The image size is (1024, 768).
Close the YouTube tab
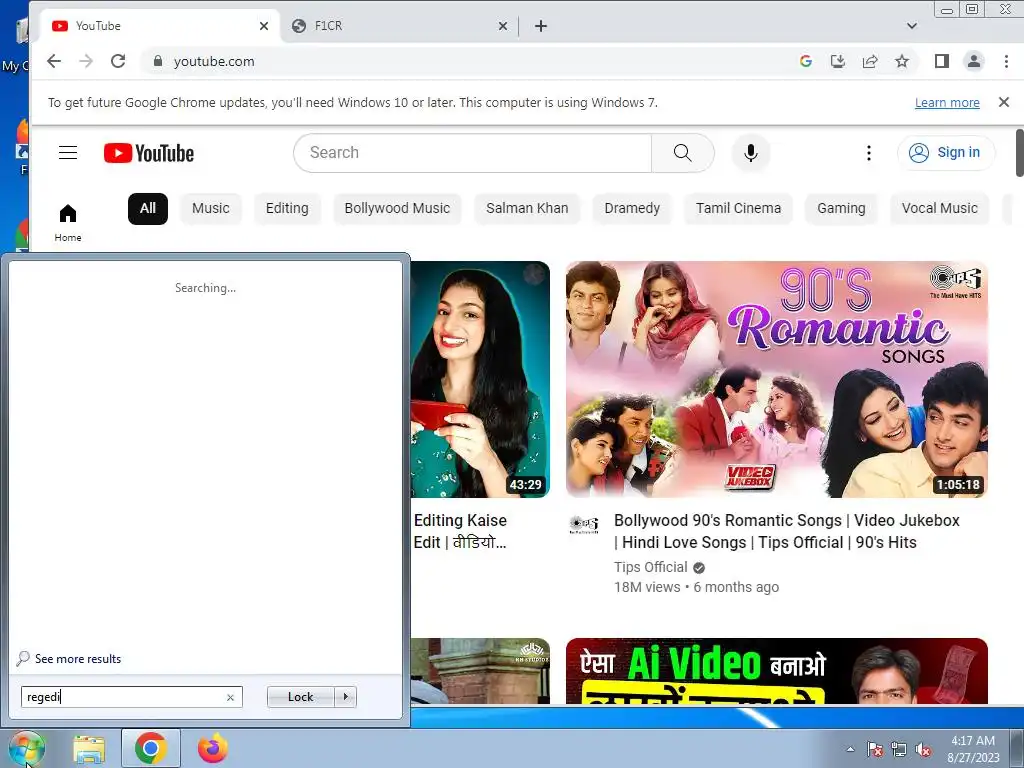click(x=264, y=26)
